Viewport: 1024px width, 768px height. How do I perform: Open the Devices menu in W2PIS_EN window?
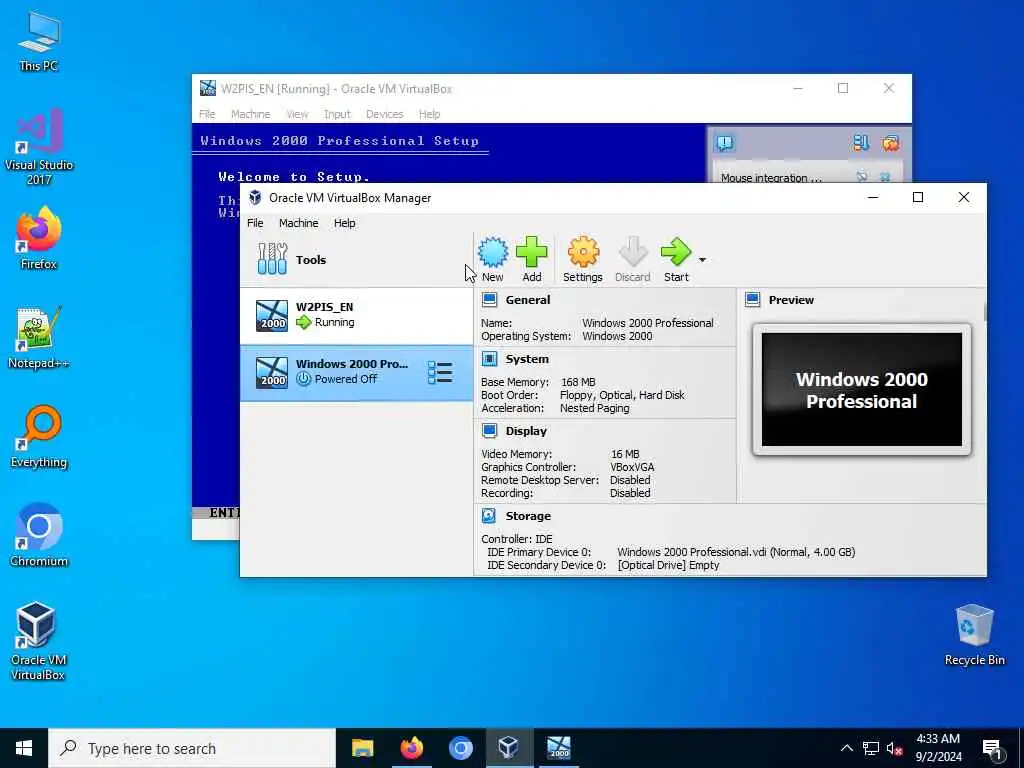pyautogui.click(x=384, y=114)
